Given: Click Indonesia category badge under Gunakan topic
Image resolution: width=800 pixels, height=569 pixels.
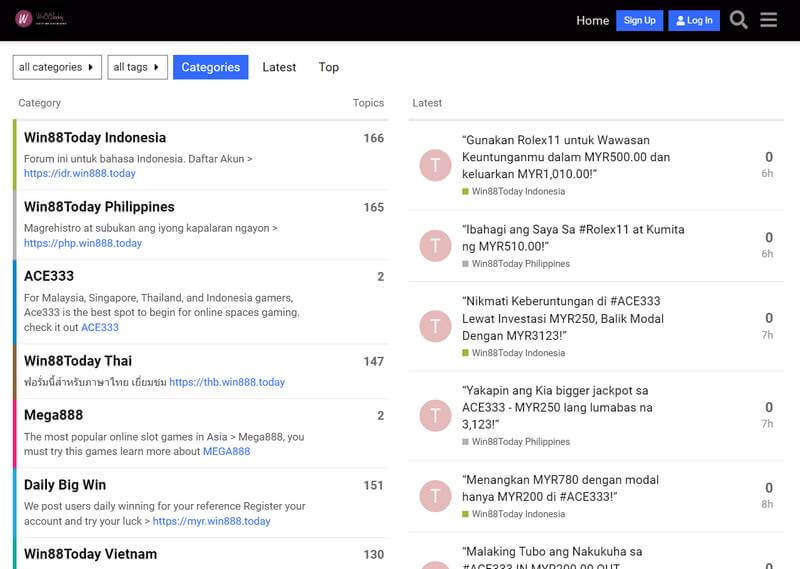Looking at the screenshot, I should pyautogui.click(x=513, y=191).
